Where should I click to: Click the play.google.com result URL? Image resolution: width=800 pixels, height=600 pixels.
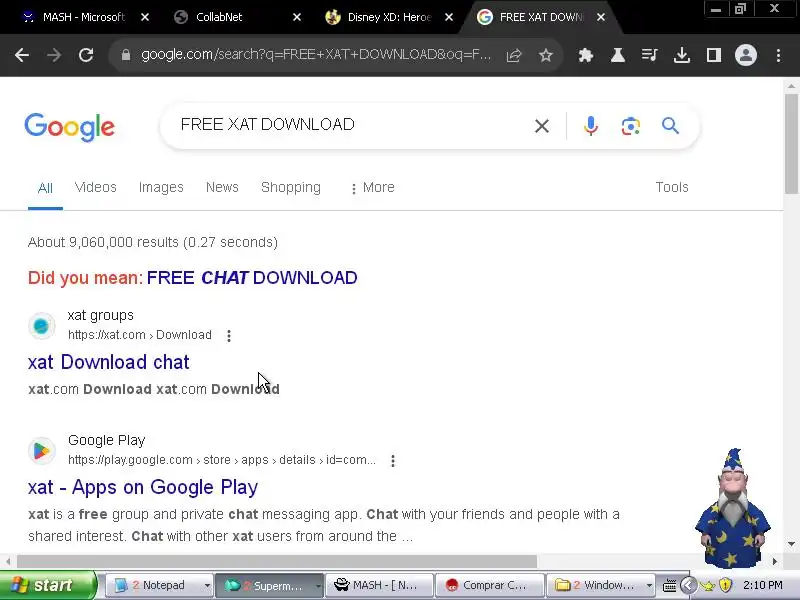[222, 460]
